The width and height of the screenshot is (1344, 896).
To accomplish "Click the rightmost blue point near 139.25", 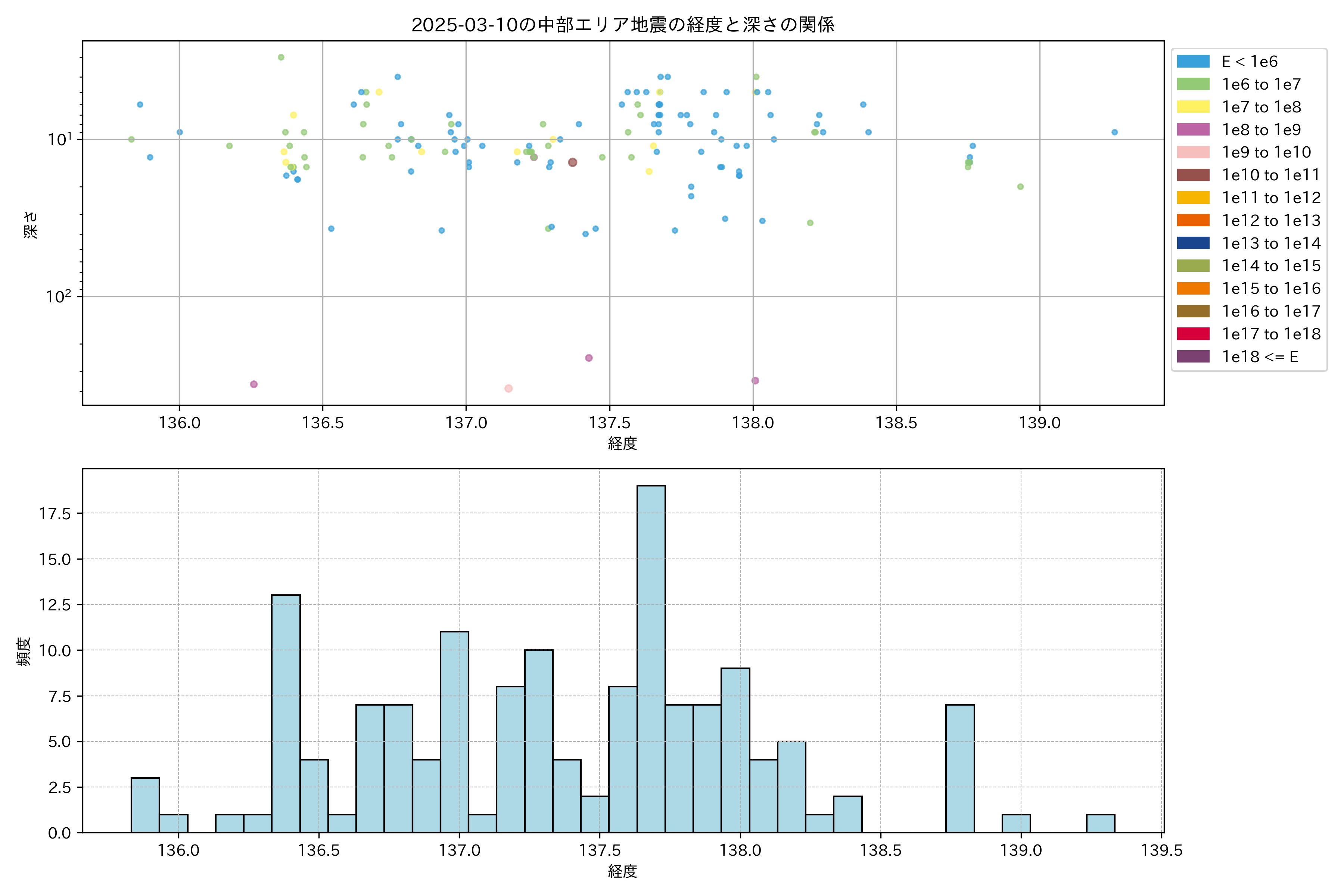I will [1114, 132].
